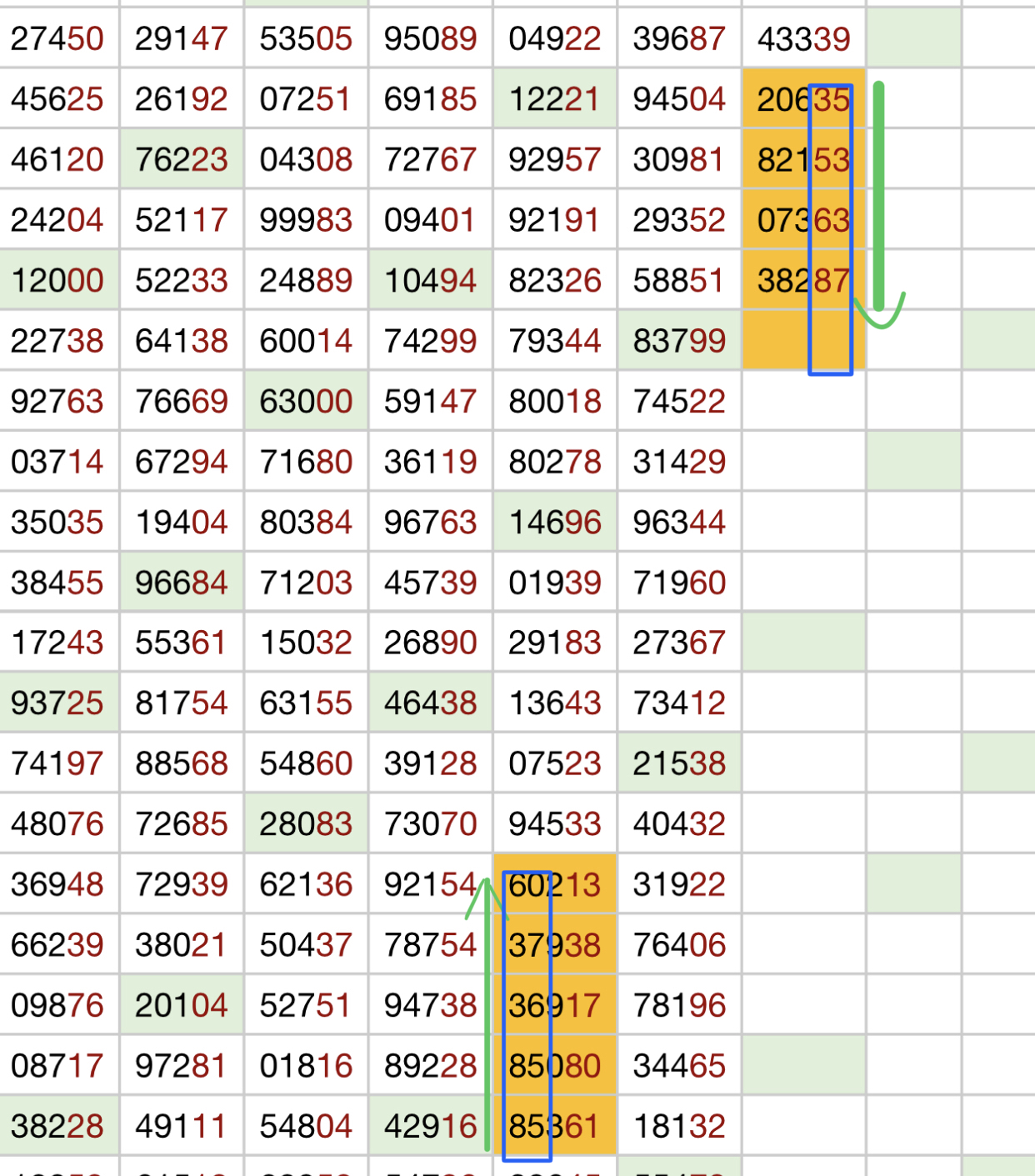Click the cell containing 54860
This screenshot has width=1035, height=1176.
[306, 763]
